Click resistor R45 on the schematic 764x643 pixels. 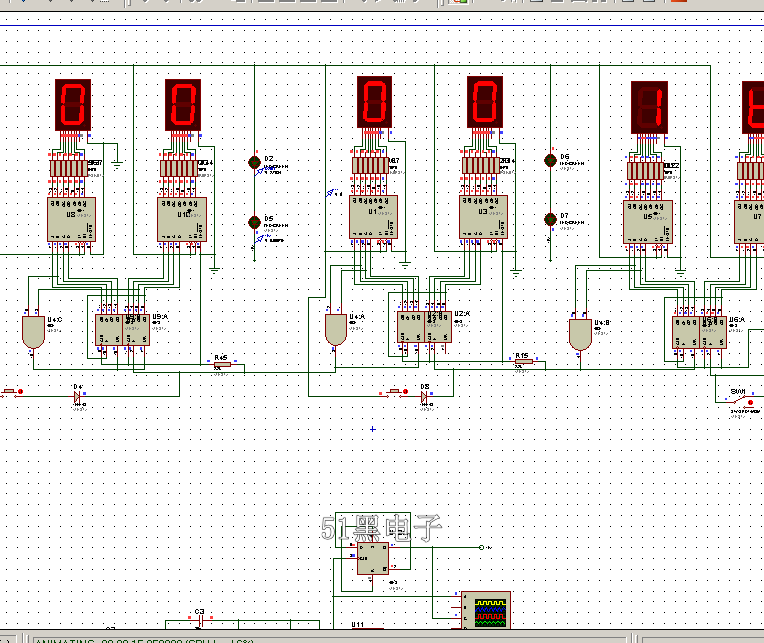pyautogui.click(x=221, y=365)
